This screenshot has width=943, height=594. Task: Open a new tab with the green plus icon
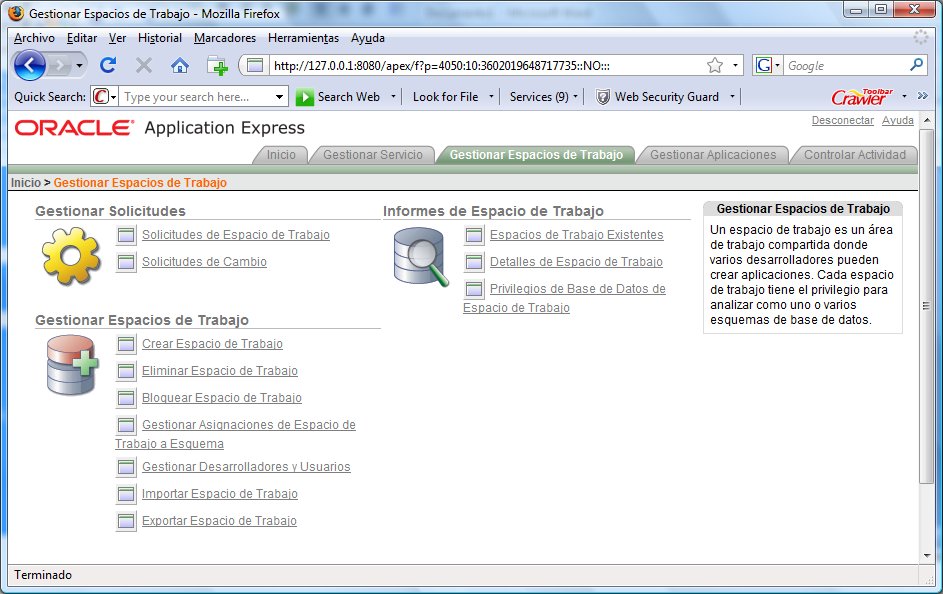(217, 65)
